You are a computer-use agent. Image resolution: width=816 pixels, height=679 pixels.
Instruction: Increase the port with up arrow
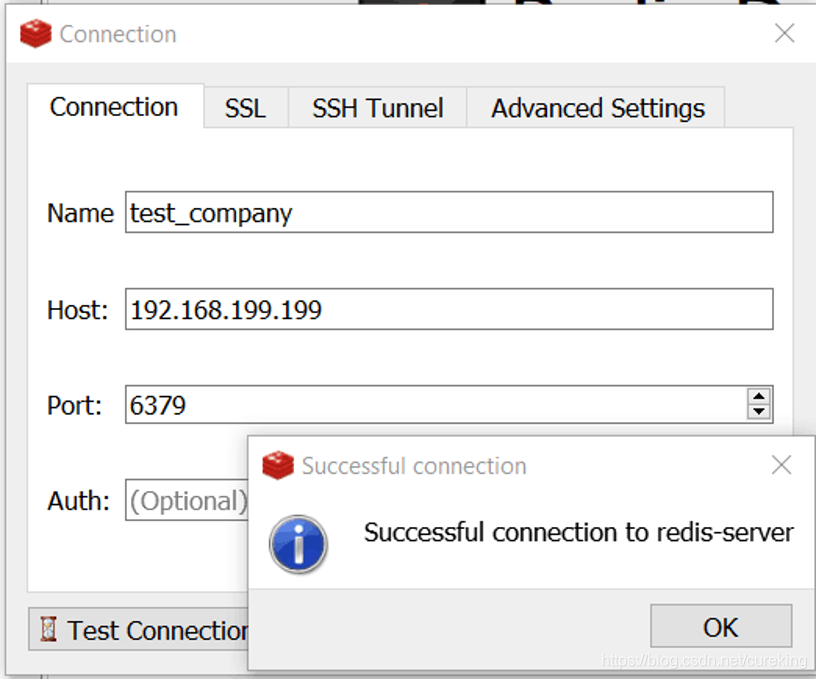point(759,396)
